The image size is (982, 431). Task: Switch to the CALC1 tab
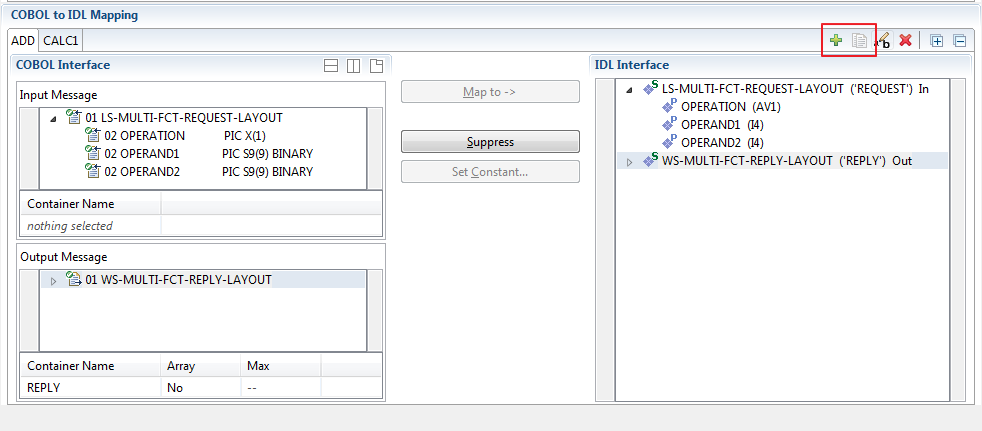coord(61,41)
